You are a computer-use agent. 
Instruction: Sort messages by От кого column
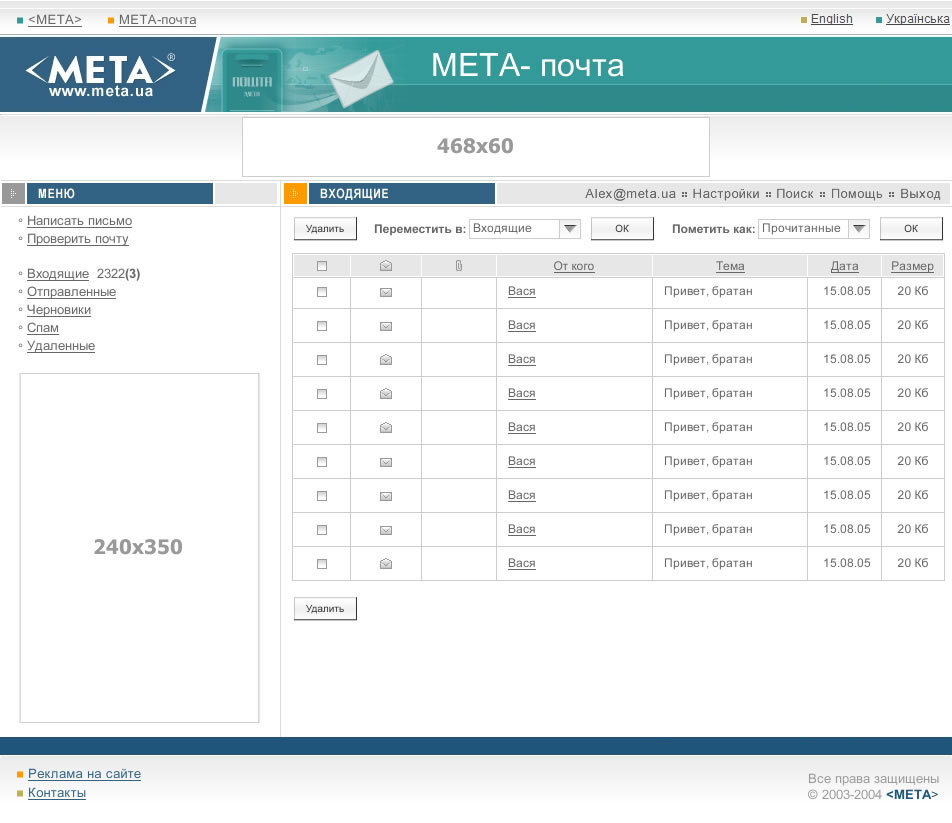click(574, 266)
